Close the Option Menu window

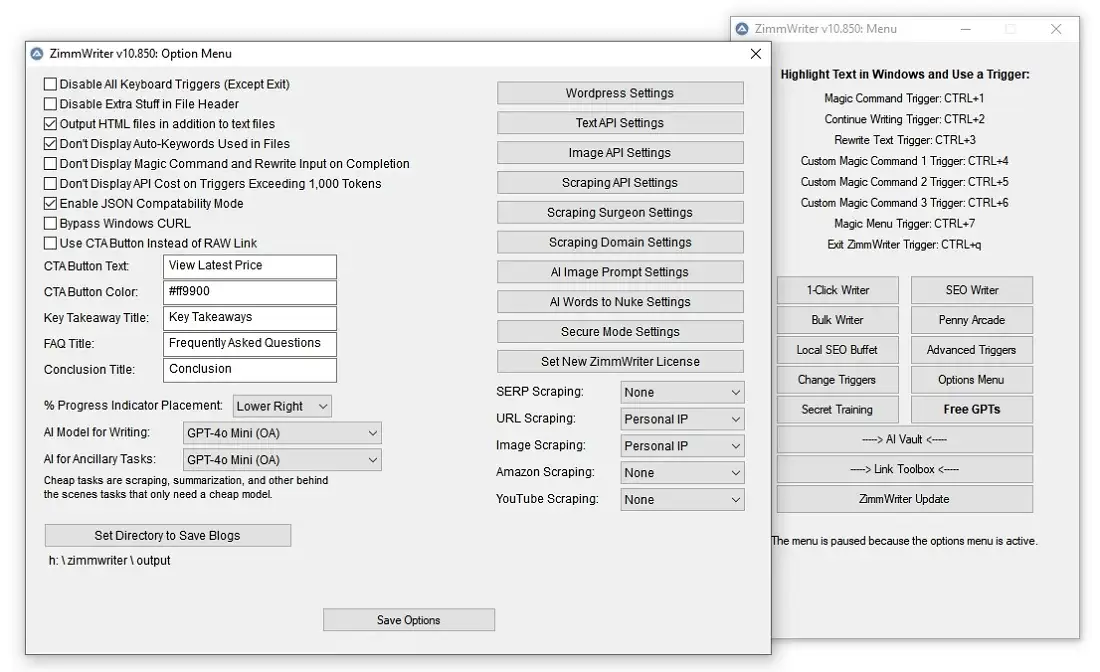756,54
